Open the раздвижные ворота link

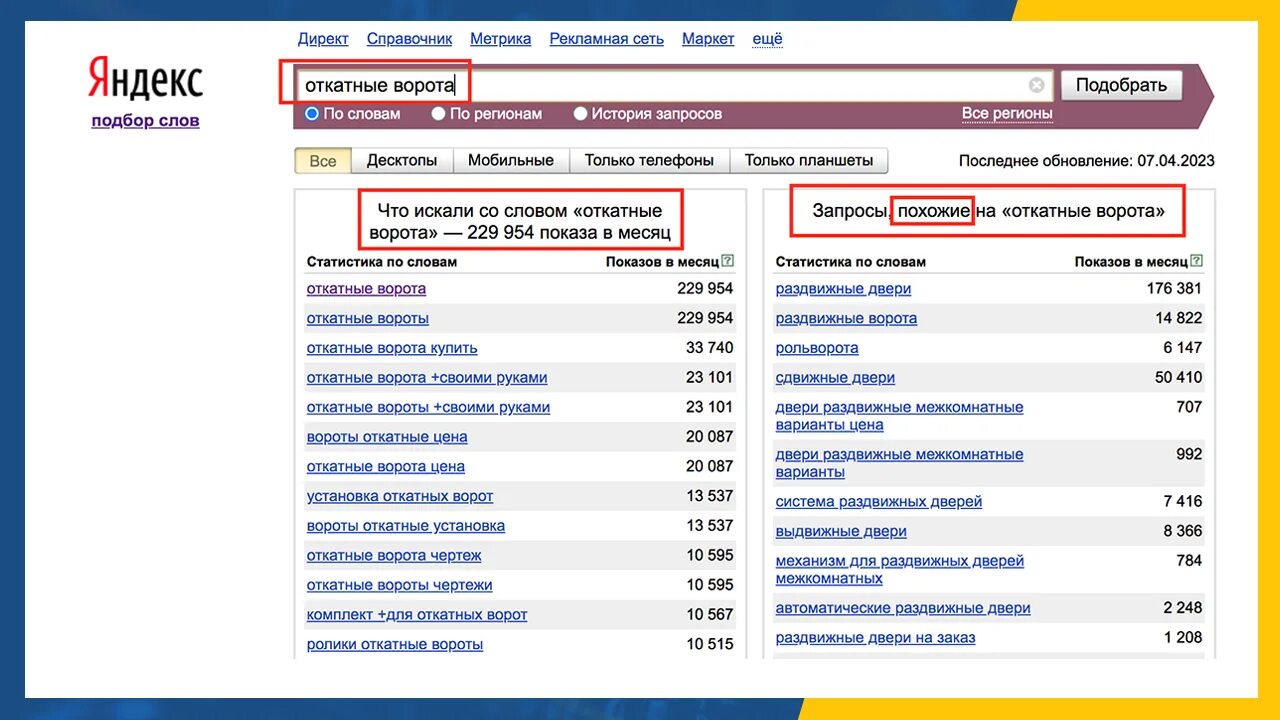click(846, 319)
